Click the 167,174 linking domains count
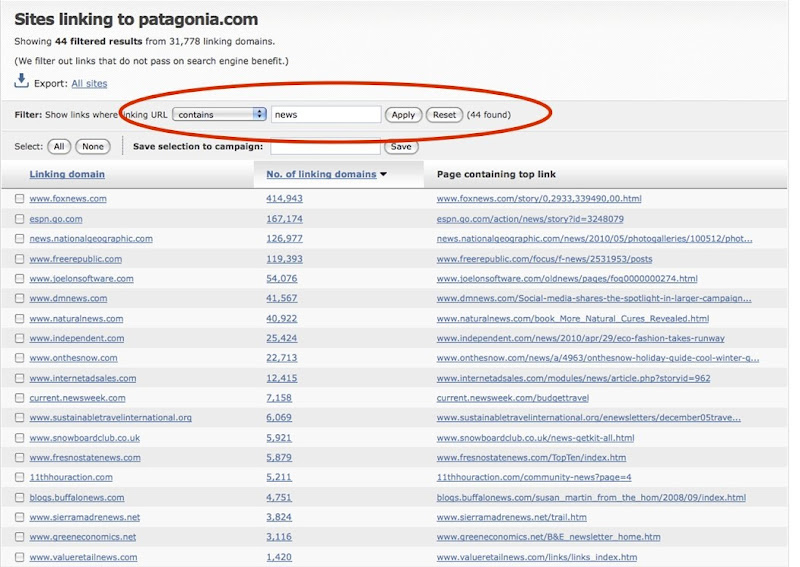800x567 pixels. (284, 218)
